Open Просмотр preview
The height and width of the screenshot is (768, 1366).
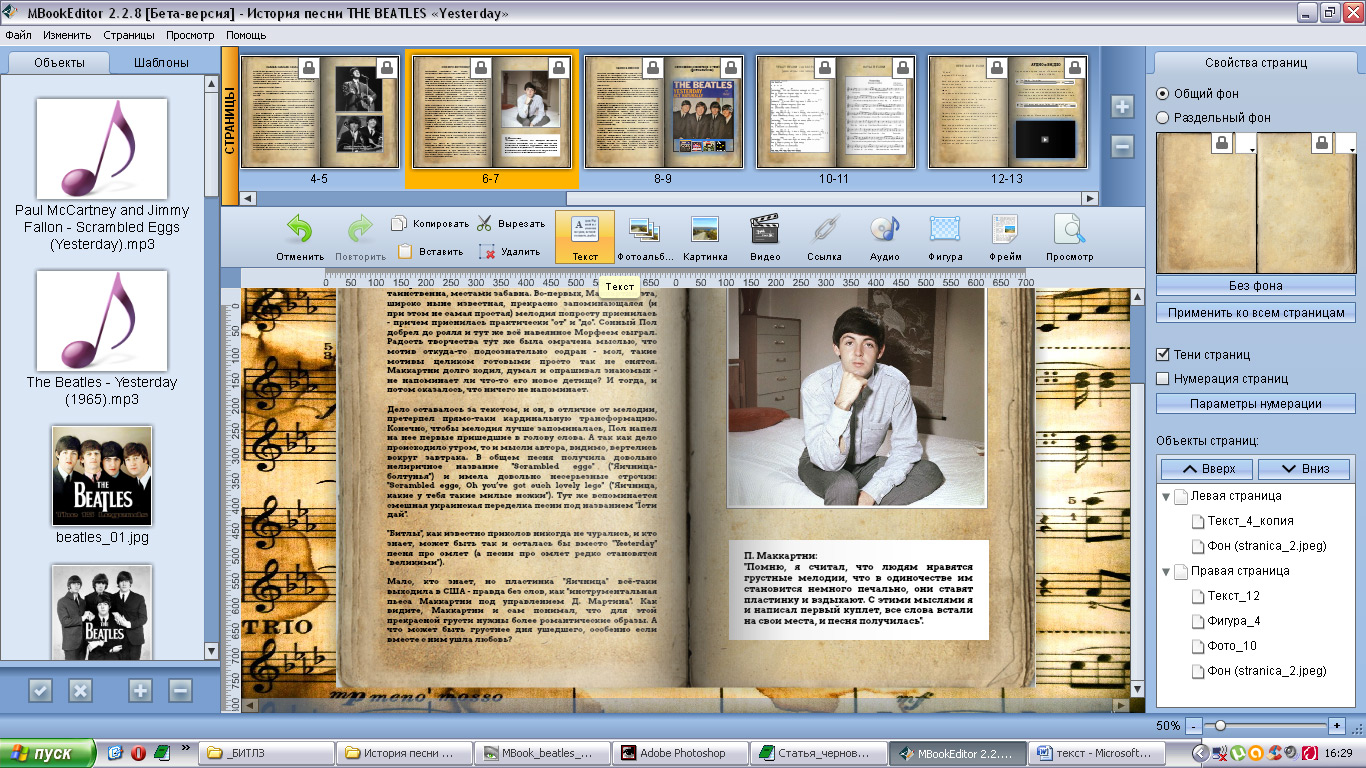click(x=1069, y=237)
